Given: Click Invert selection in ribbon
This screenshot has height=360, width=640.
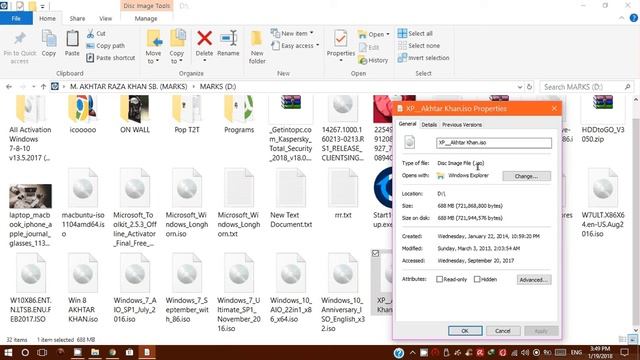Looking at the screenshot, I should click(x=423, y=58).
